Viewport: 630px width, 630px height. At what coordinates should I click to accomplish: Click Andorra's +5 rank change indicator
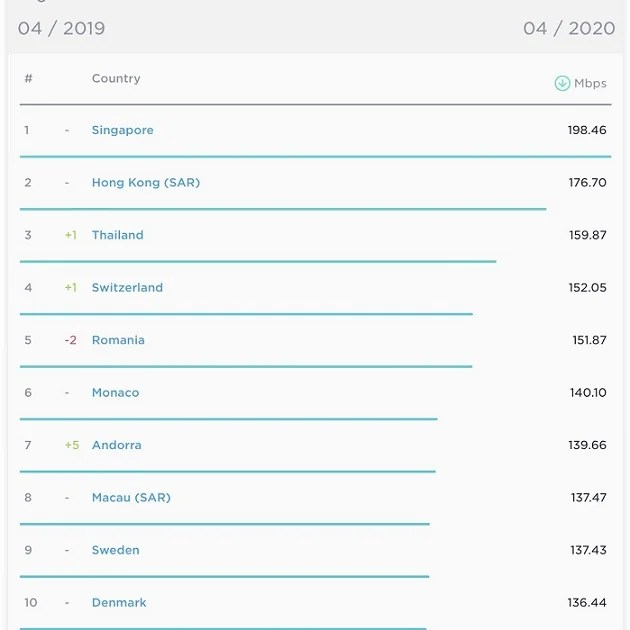coord(71,445)
